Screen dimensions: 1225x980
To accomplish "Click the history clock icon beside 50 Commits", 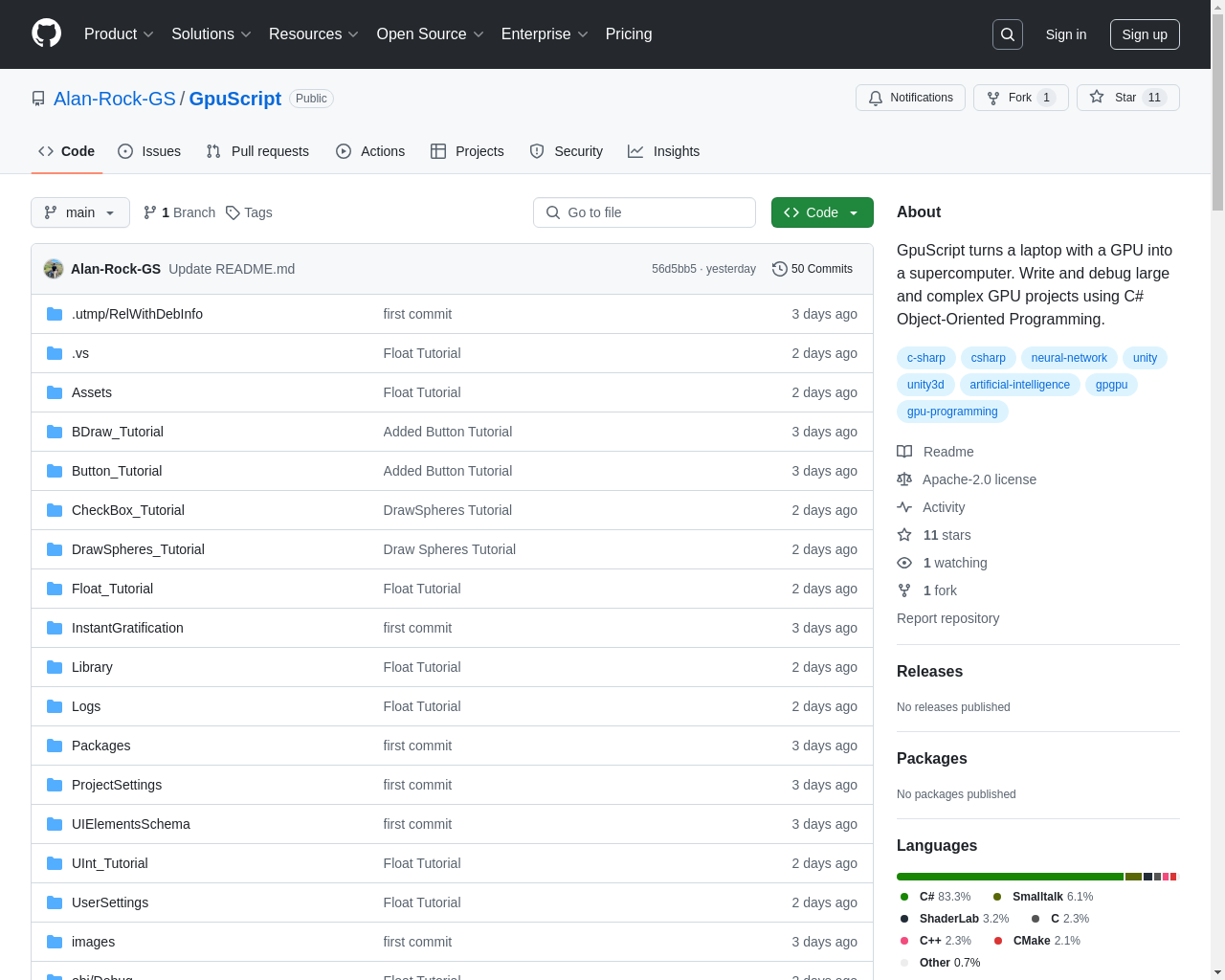I will pyautogui.click(x=780, y=269).
